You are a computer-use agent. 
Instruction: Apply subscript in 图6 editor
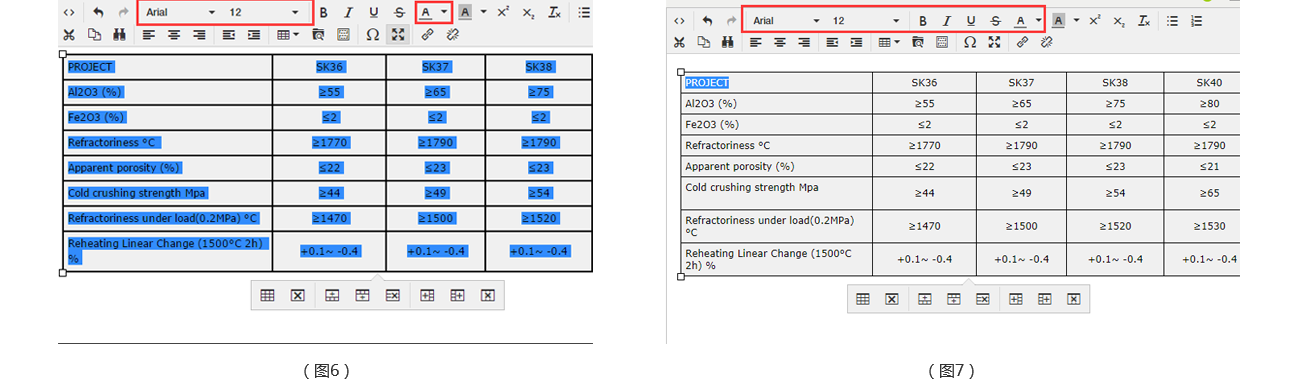[x=528, y=13]
